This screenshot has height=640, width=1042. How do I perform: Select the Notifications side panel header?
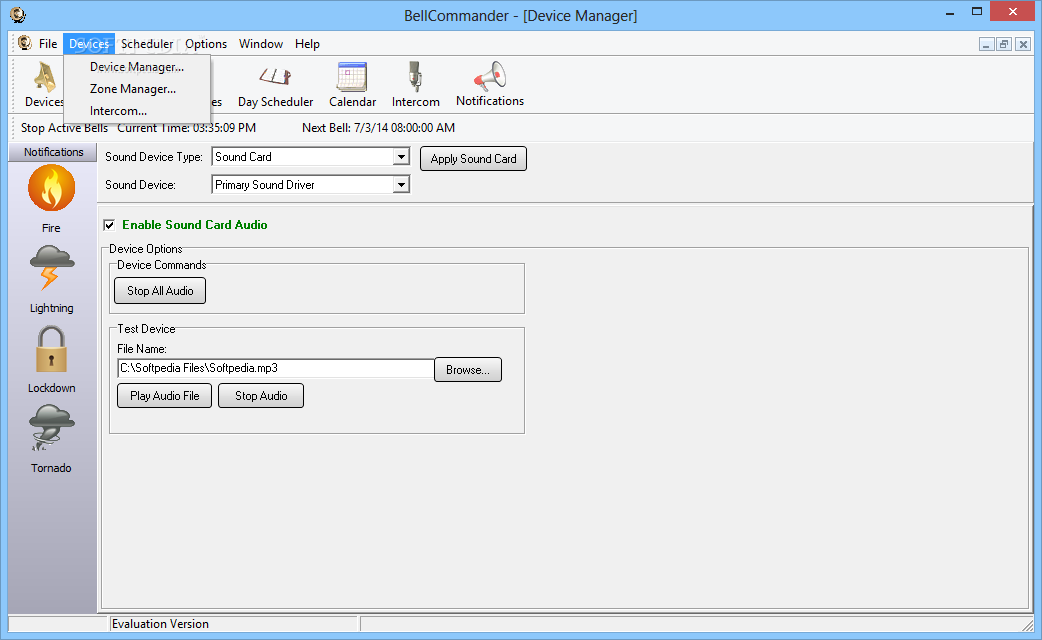point(53,152)
